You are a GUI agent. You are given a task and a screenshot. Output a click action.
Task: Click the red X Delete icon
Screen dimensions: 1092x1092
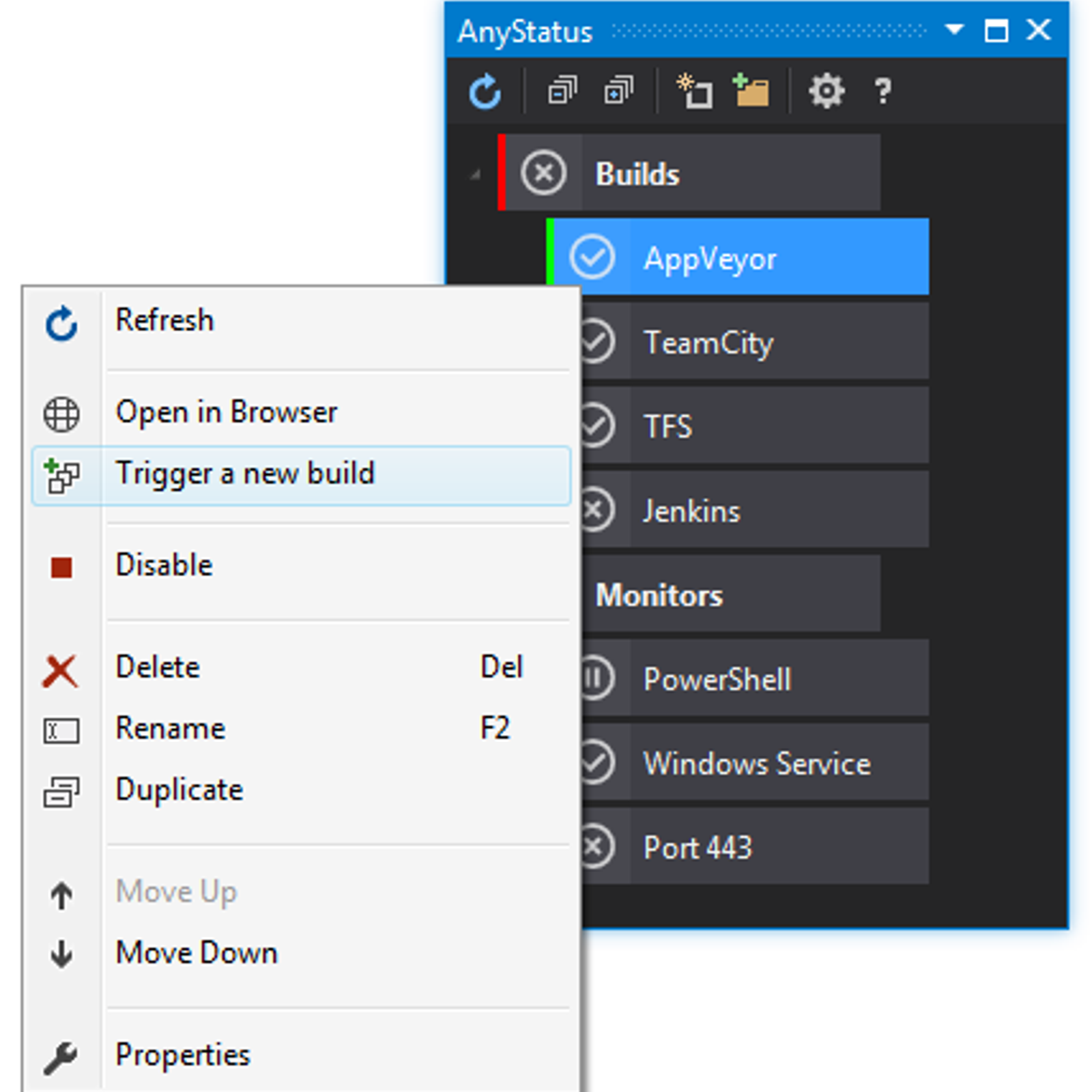[61, 671]
